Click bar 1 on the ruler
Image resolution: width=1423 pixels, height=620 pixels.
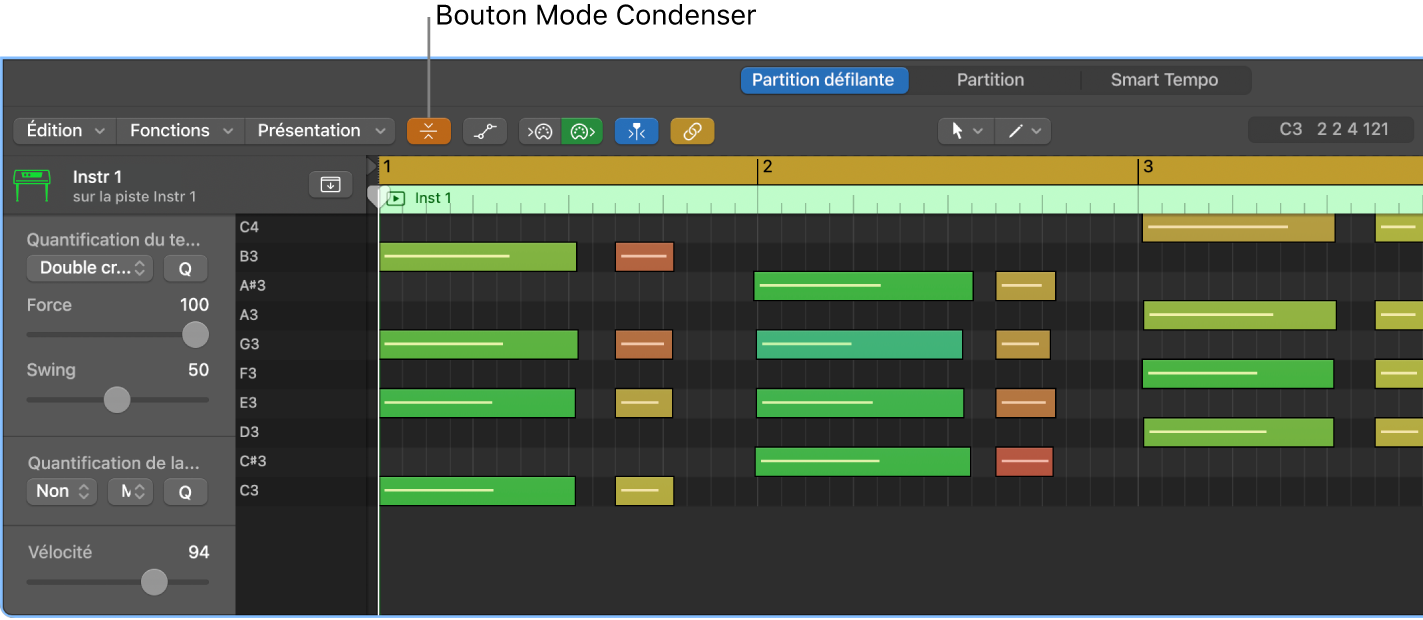pos(387,166)
